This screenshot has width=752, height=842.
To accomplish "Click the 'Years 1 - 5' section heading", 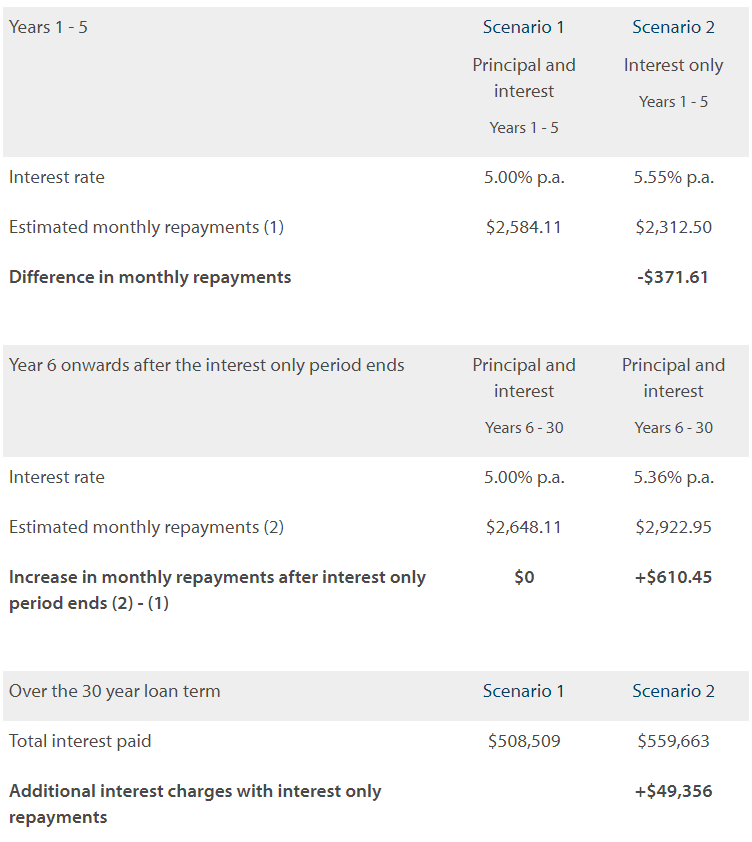I will tap(48, 27).
